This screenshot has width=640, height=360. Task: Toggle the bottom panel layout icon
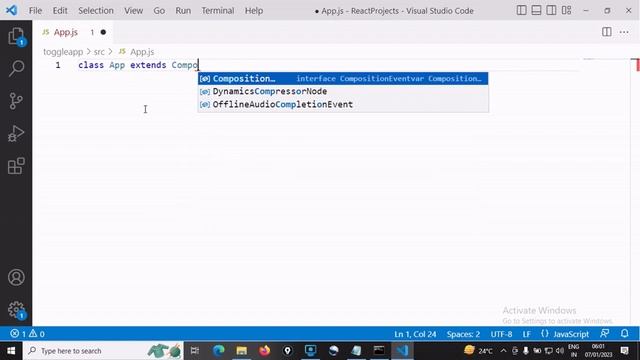536,10
